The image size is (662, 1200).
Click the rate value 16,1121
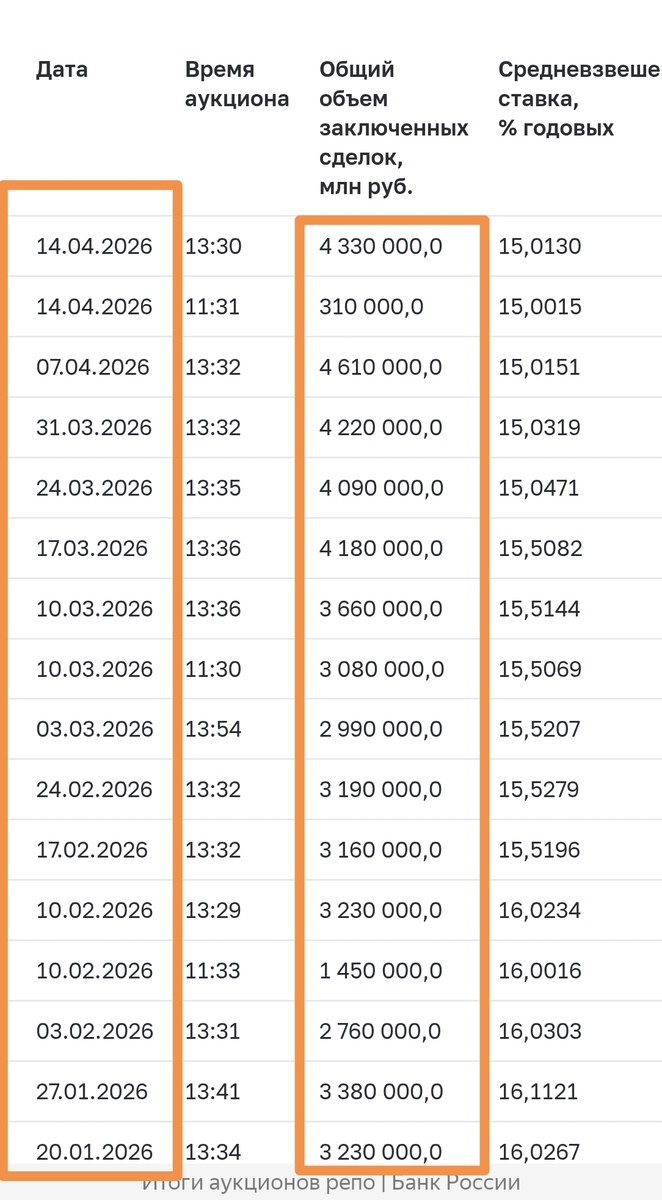(539, 1091)
